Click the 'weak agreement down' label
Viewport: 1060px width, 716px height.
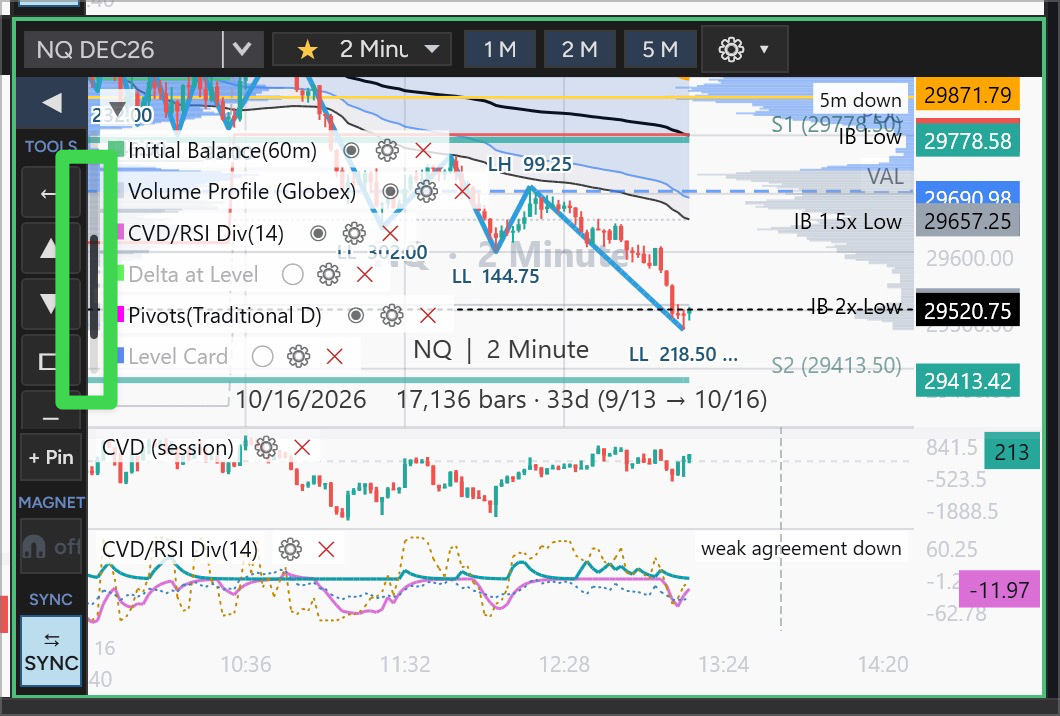pyautogui.click(x=801, y=548)
